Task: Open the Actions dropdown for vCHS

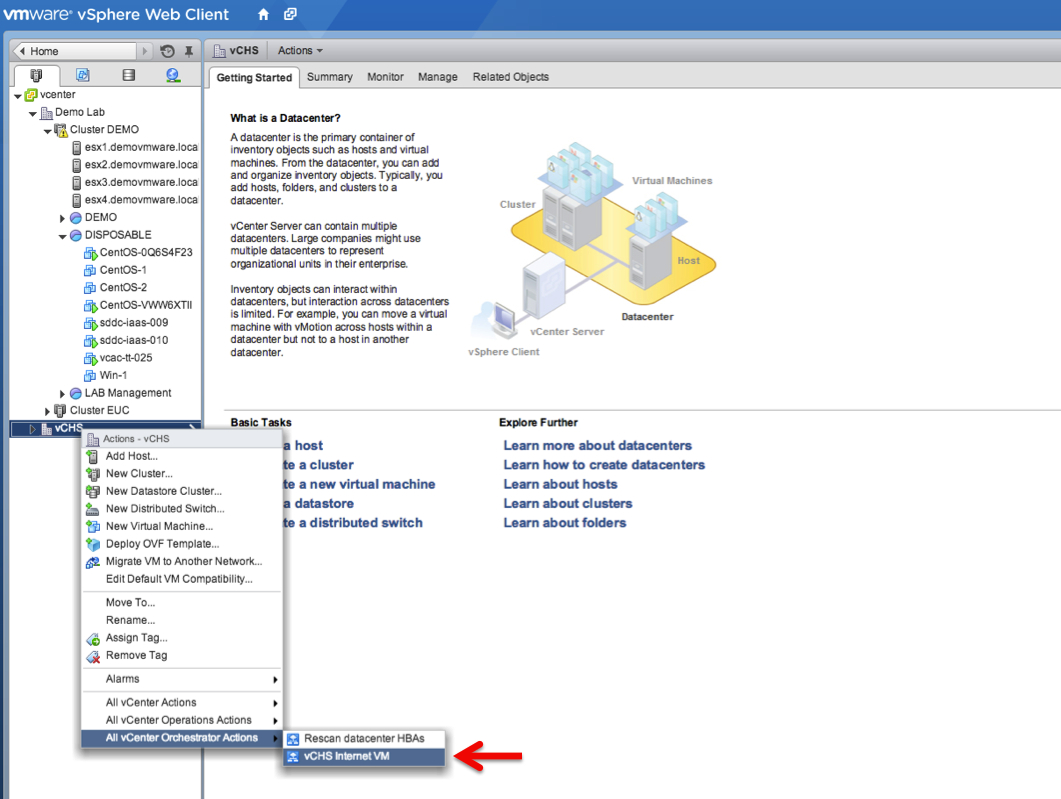Action: click(300, 51)
